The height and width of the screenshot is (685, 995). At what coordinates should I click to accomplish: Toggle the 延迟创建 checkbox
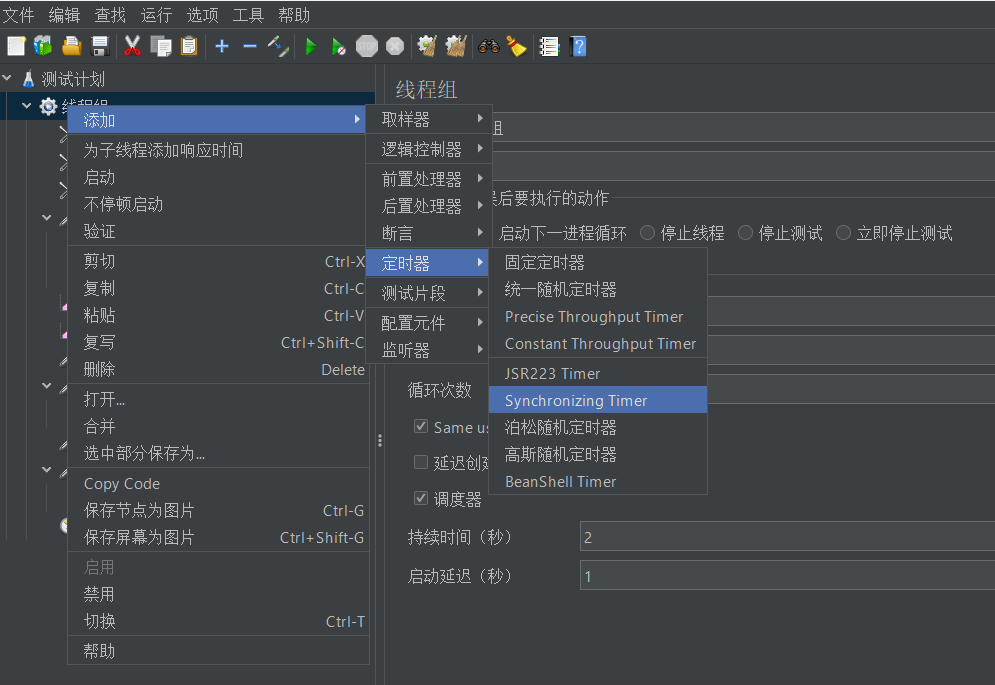click(421, 462)
